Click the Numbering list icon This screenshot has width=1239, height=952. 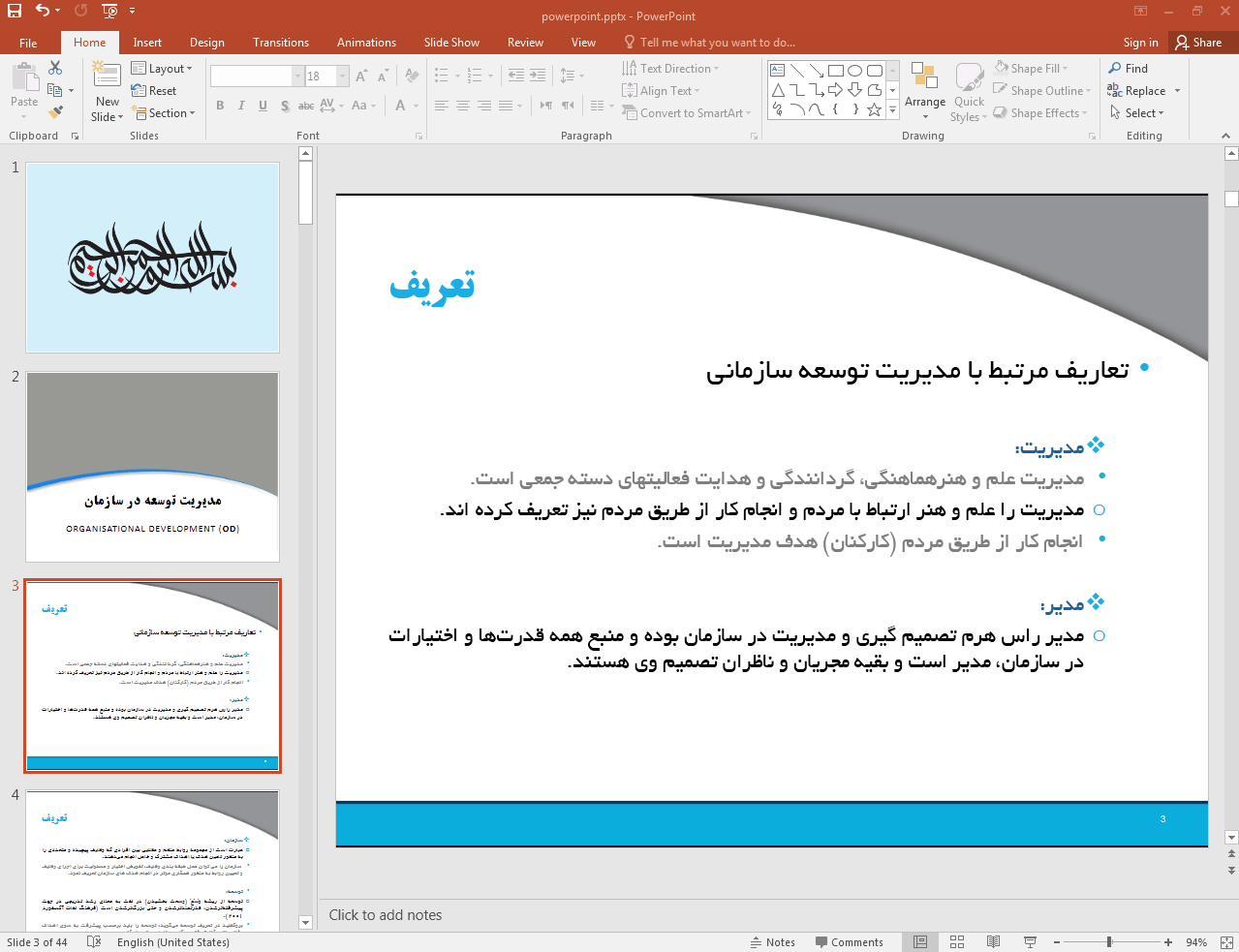point(474,76)
